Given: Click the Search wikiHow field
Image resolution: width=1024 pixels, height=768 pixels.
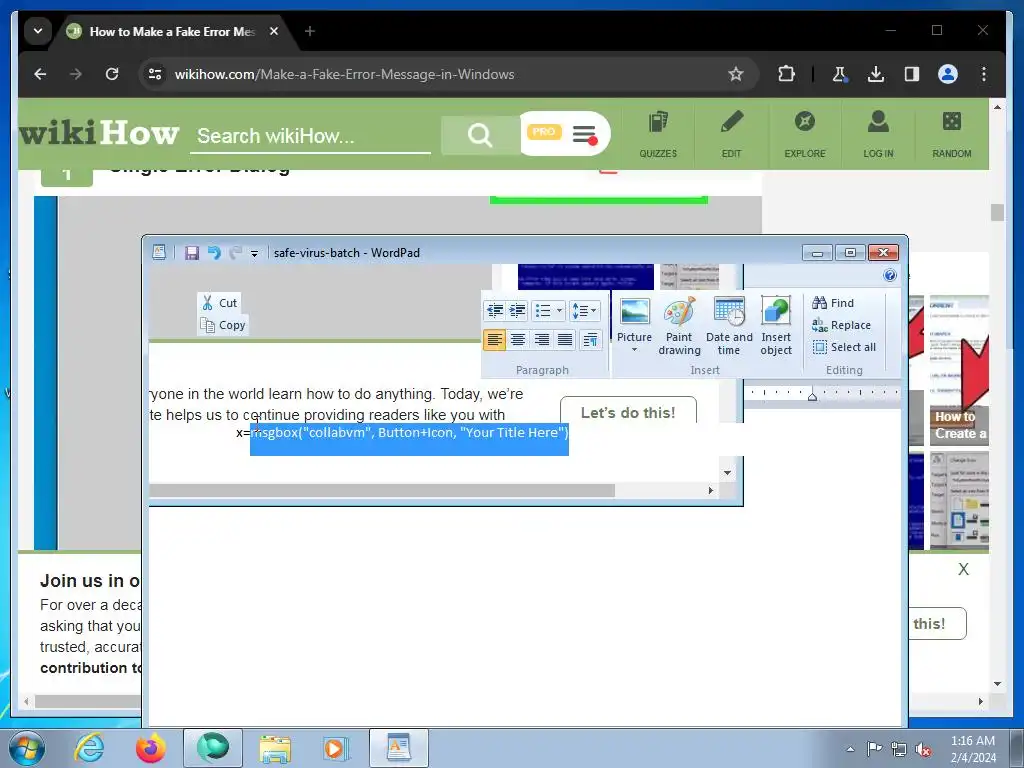Looking at the screenshot, I should click(310, 136).
